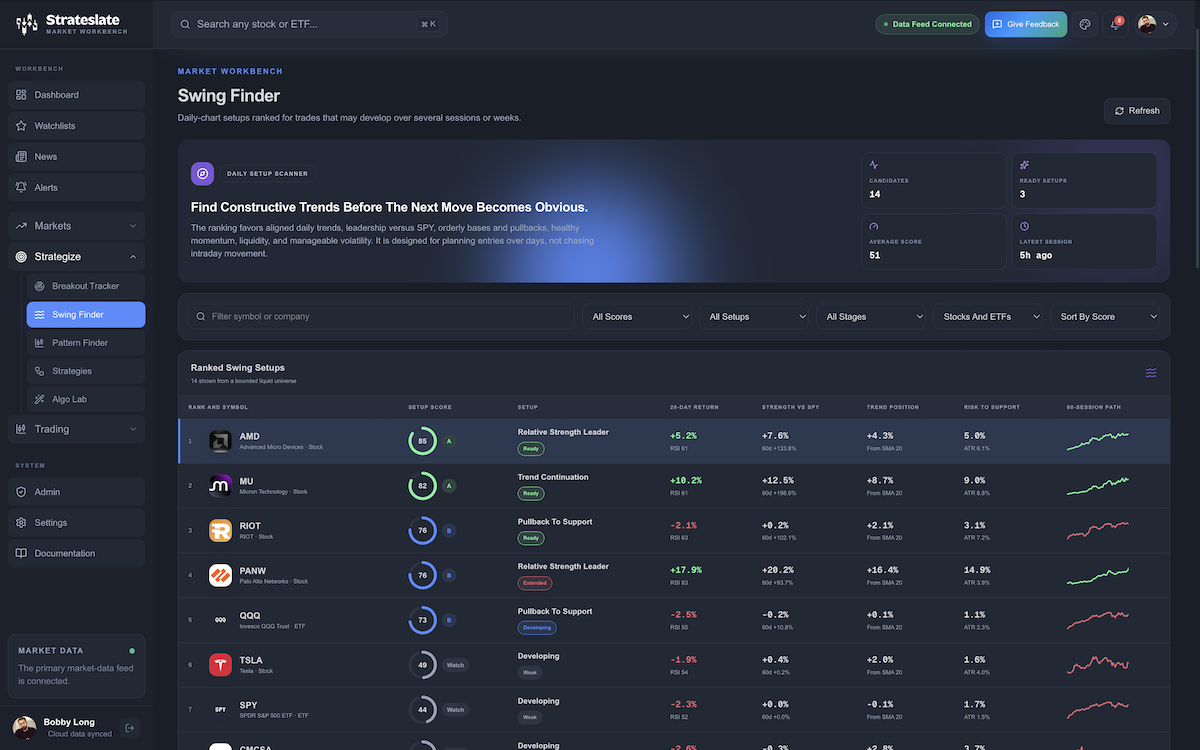The image size is (1200, 750).
Task: Click the Extended badge in PANW row
Action: click(535, 583)
